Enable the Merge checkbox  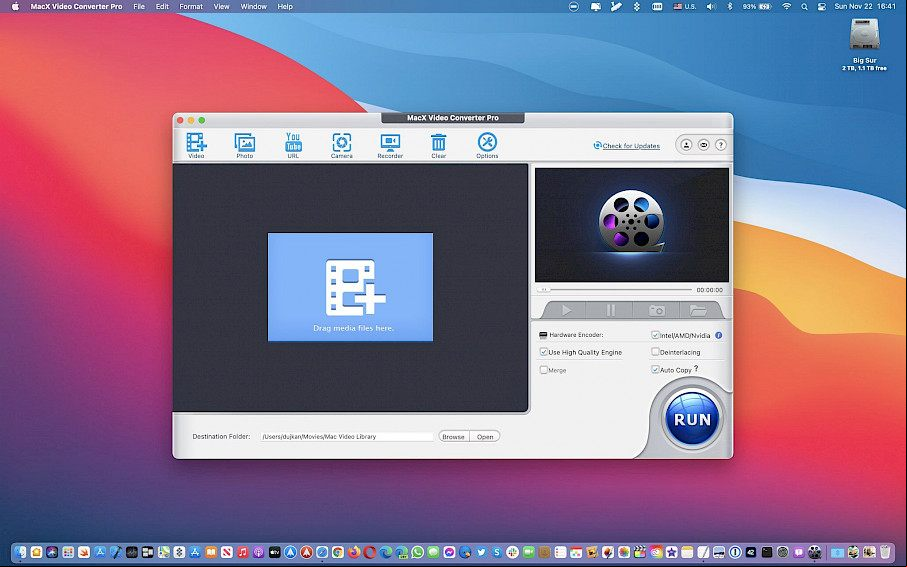pos(544,370)
